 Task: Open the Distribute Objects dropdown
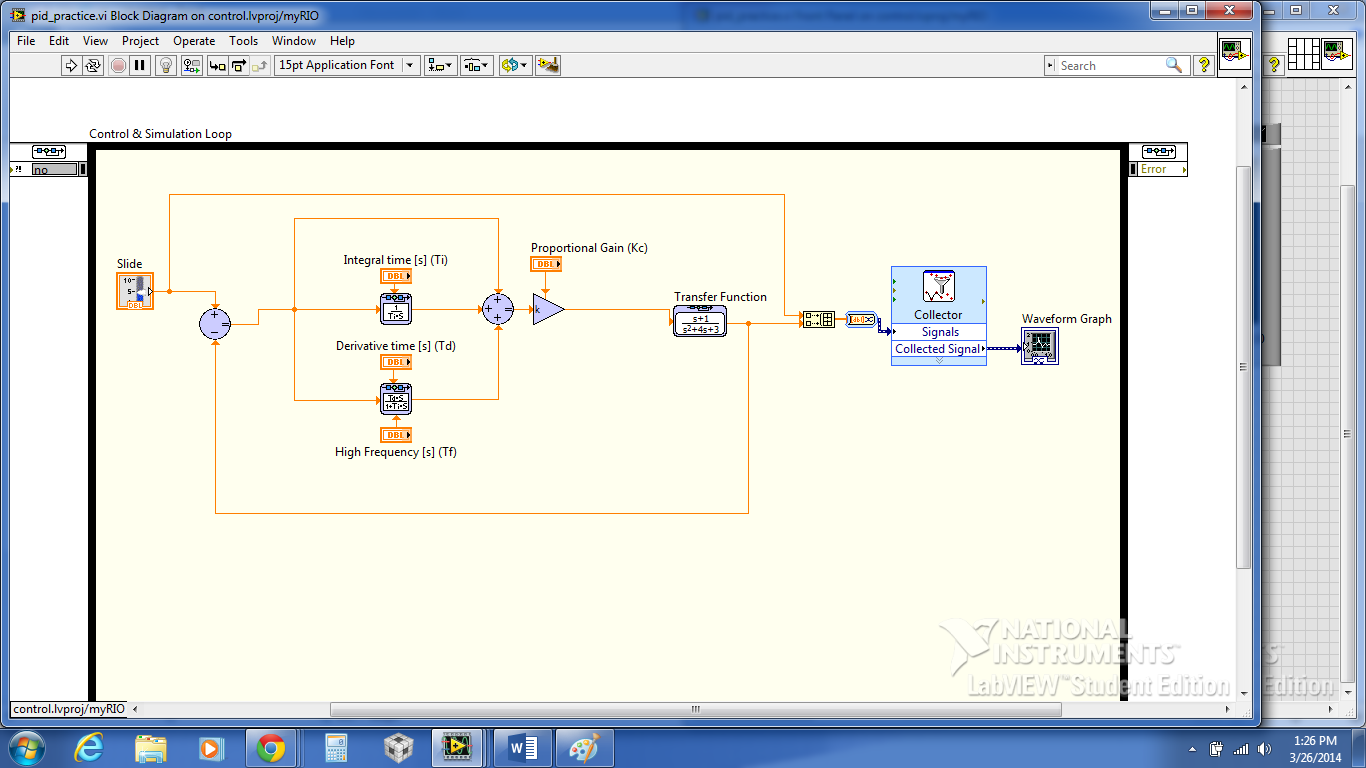click(477, 65)
